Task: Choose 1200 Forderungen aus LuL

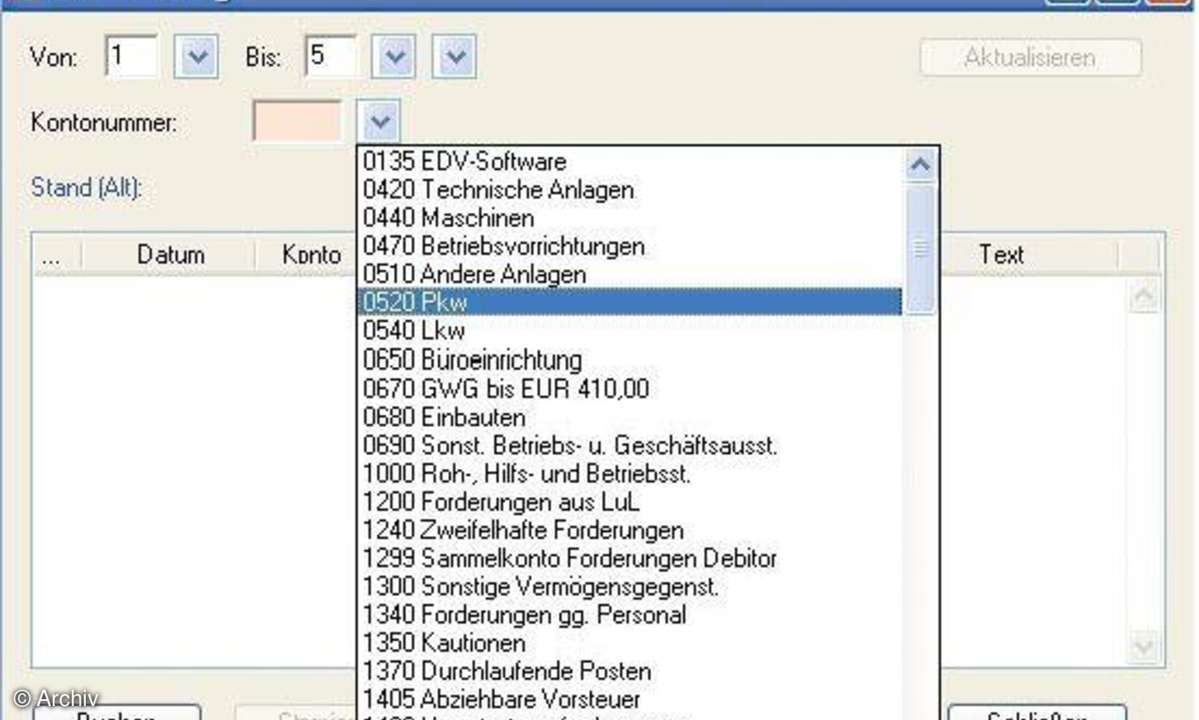Action: pyautogui.click(x=500, y=501)
